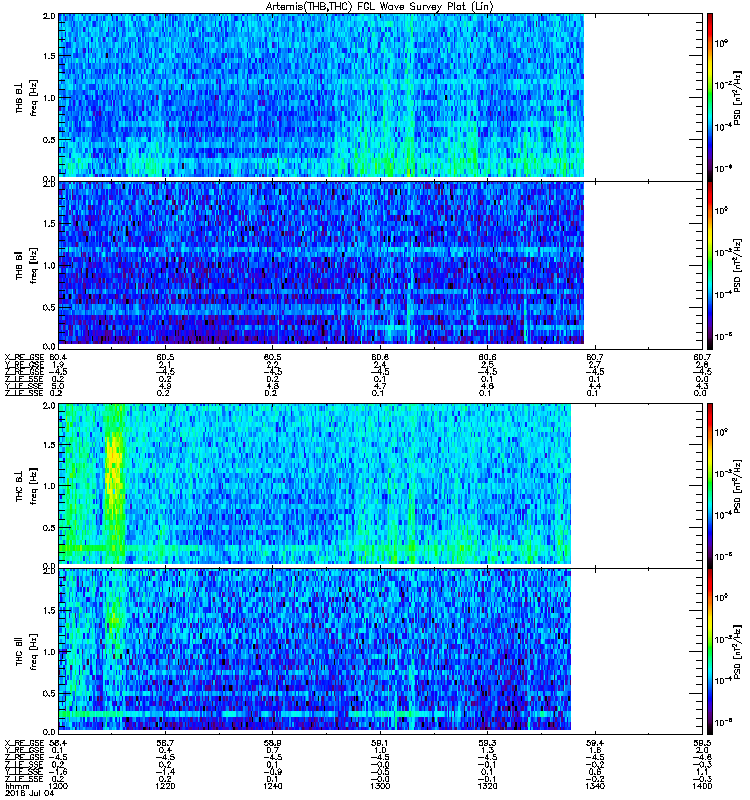Click the 1.5 frequency tick of THC B⊥ panel

pos(49,445)
